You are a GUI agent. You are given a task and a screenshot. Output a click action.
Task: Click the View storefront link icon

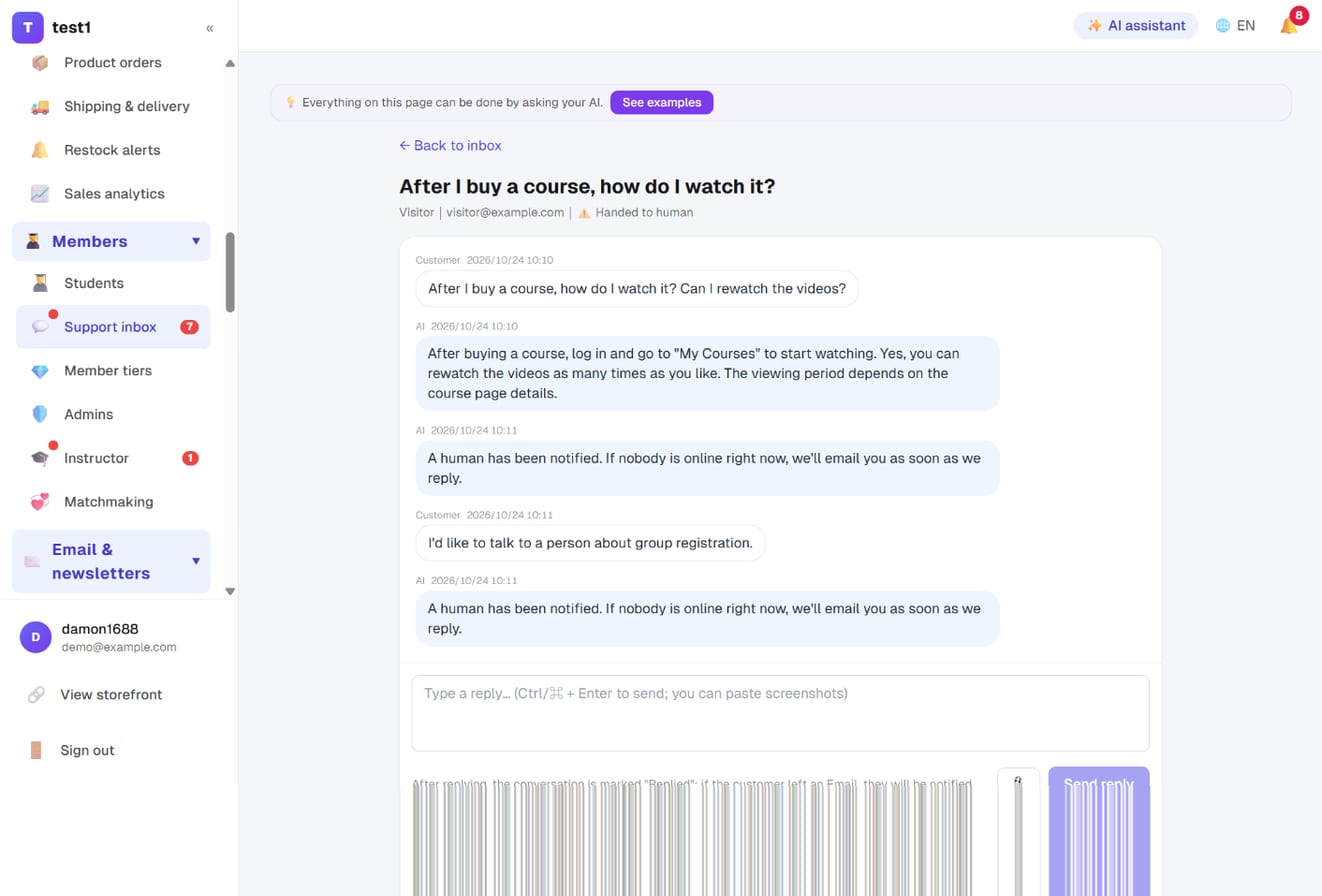pos(36,694)
